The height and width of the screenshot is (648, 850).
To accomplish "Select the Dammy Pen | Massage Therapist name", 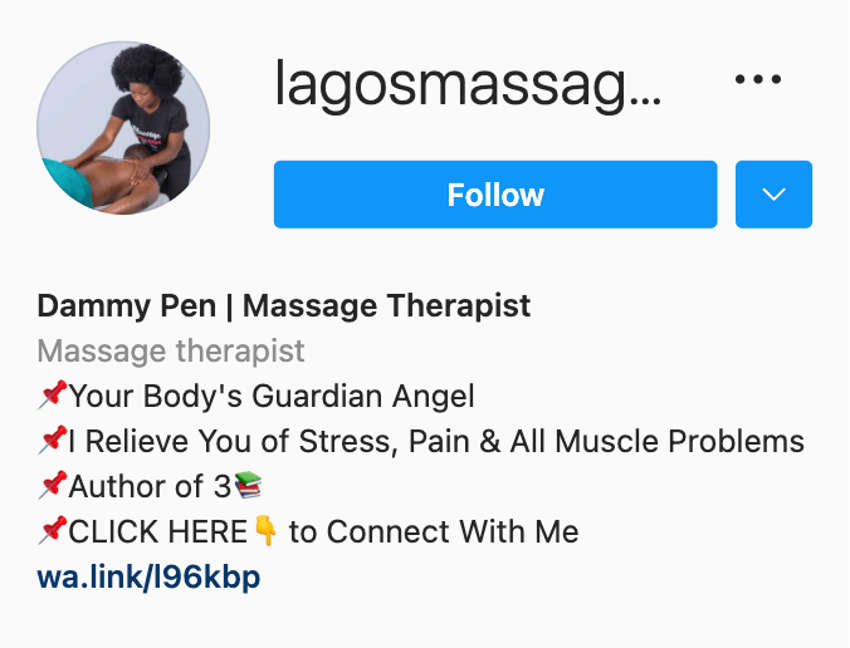I will (x=284, y=306).
